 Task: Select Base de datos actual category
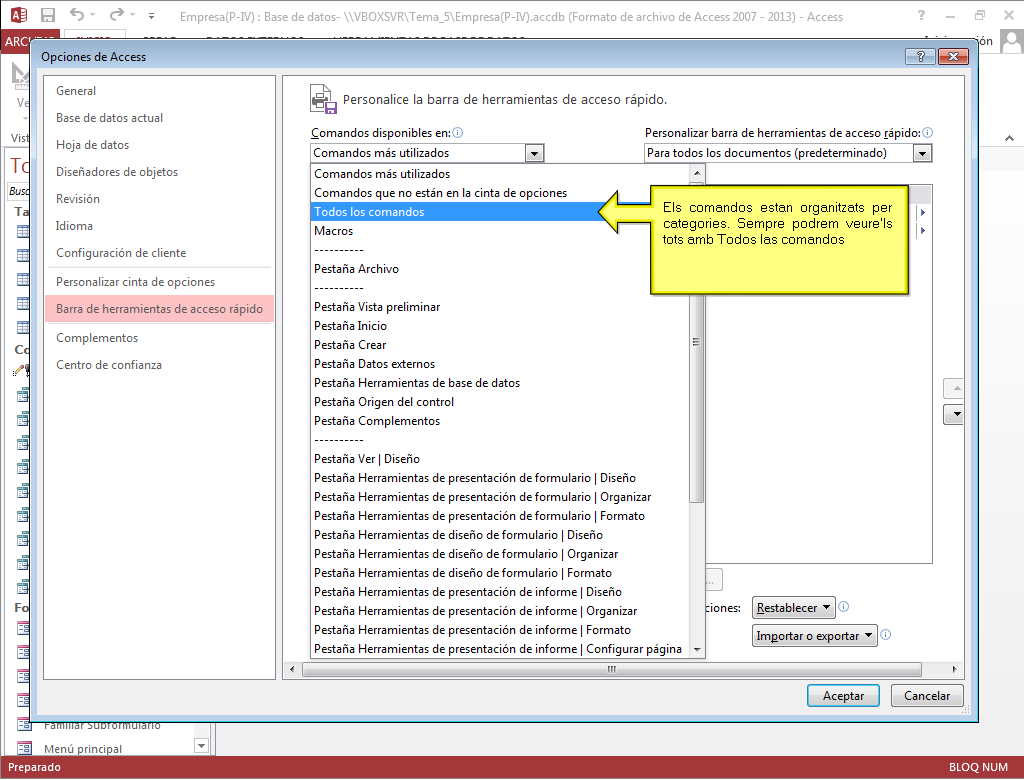tap(159, 118)
